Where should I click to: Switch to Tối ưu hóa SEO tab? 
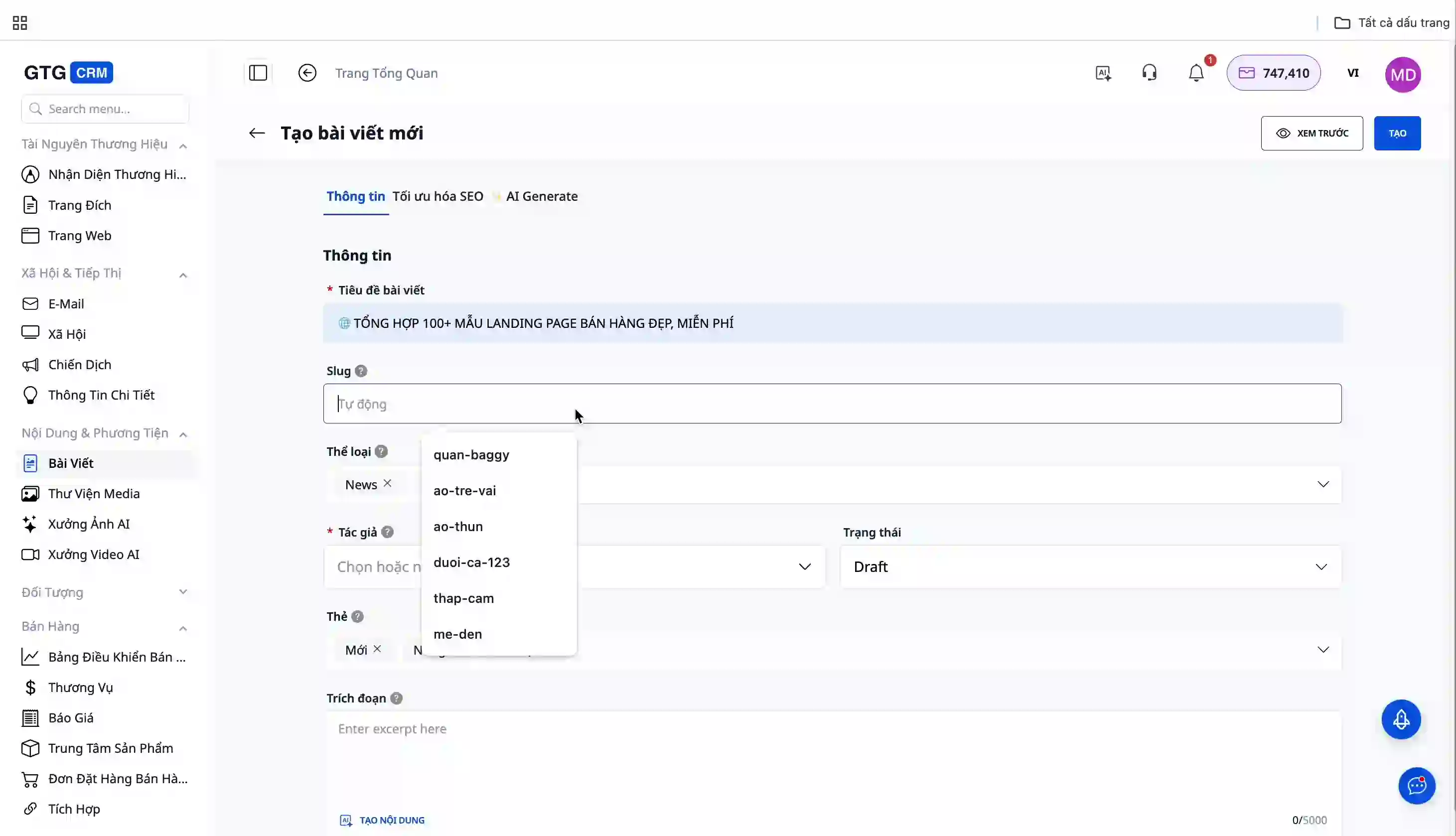coord(437,196)
